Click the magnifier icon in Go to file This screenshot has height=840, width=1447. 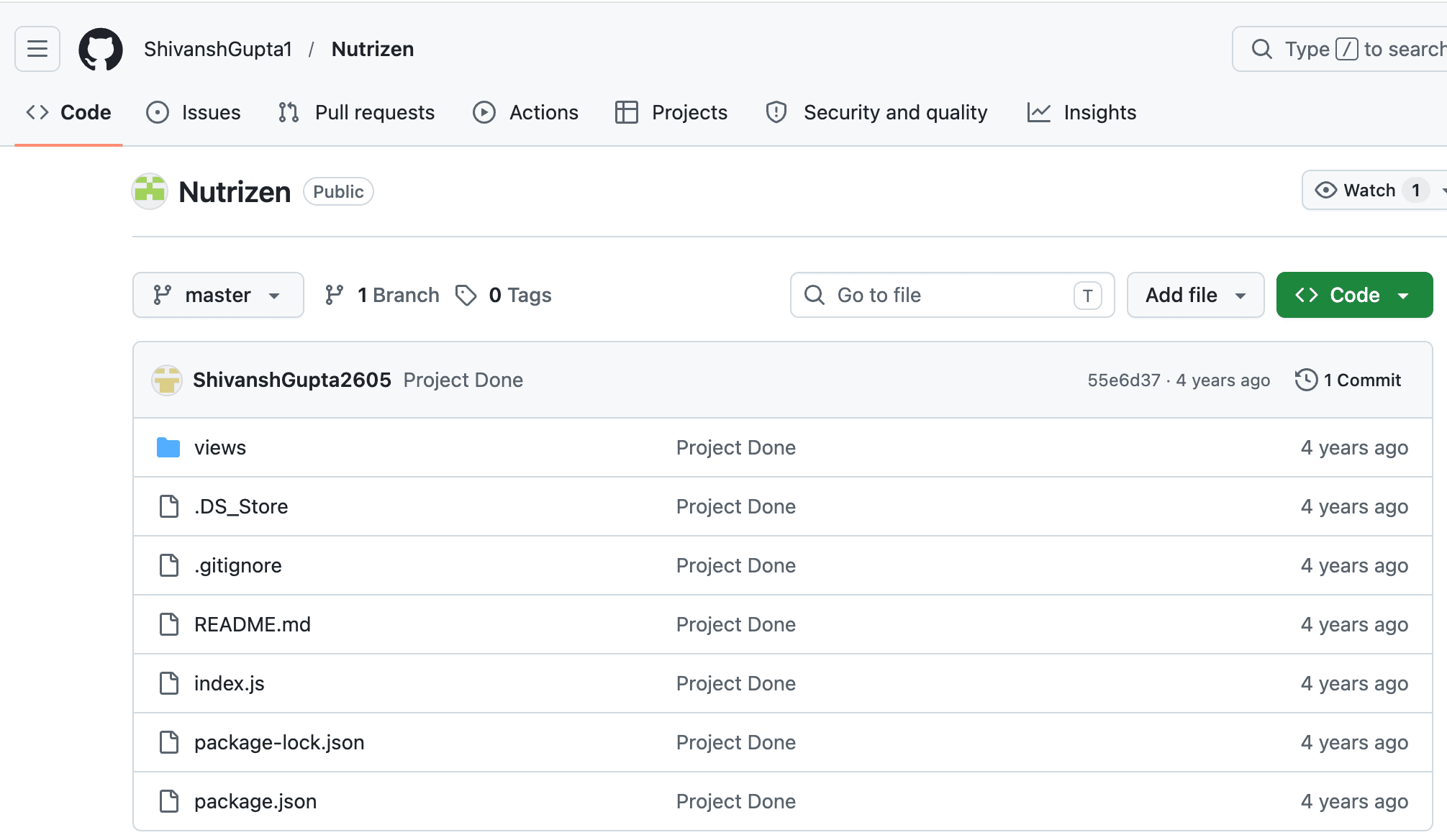[815, 295]
